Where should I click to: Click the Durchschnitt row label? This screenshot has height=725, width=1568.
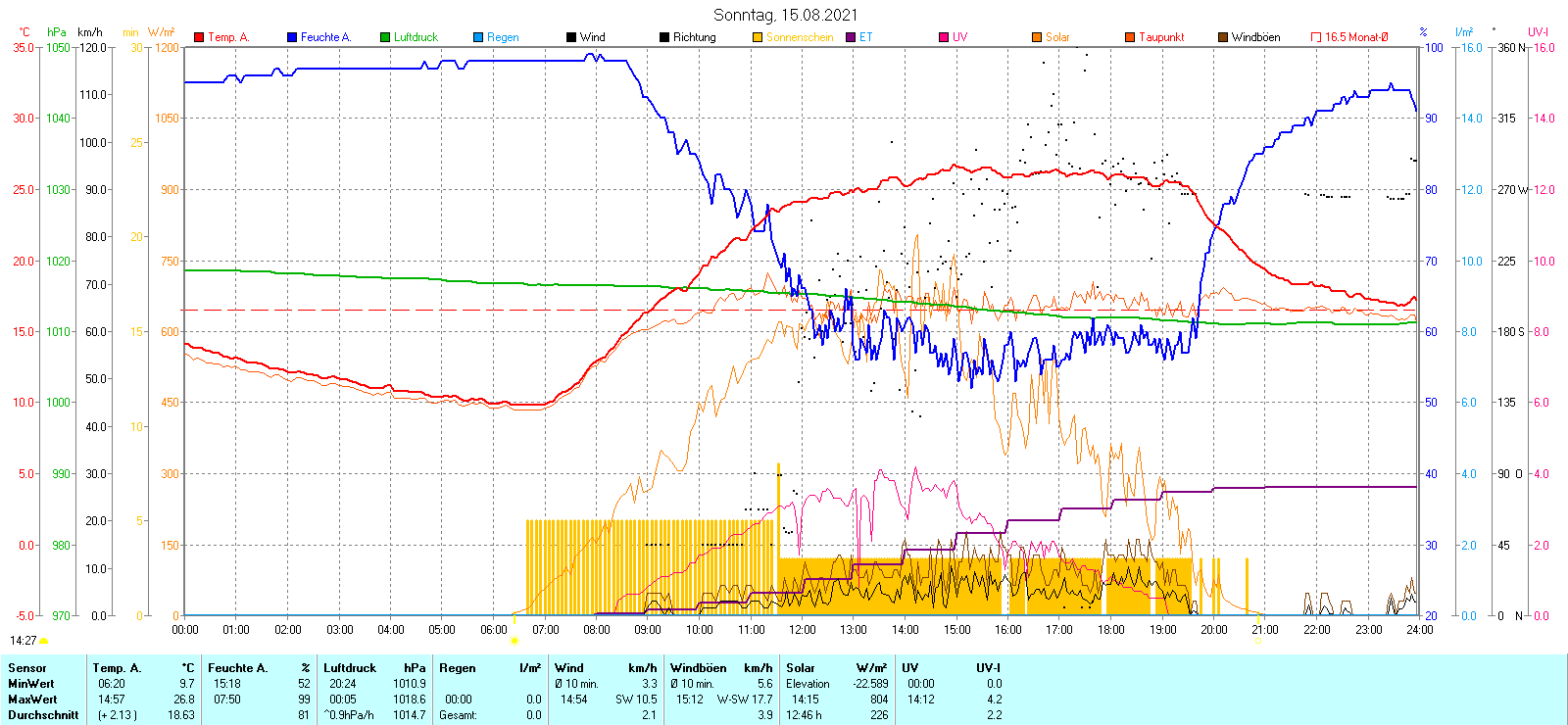[43, 715]
